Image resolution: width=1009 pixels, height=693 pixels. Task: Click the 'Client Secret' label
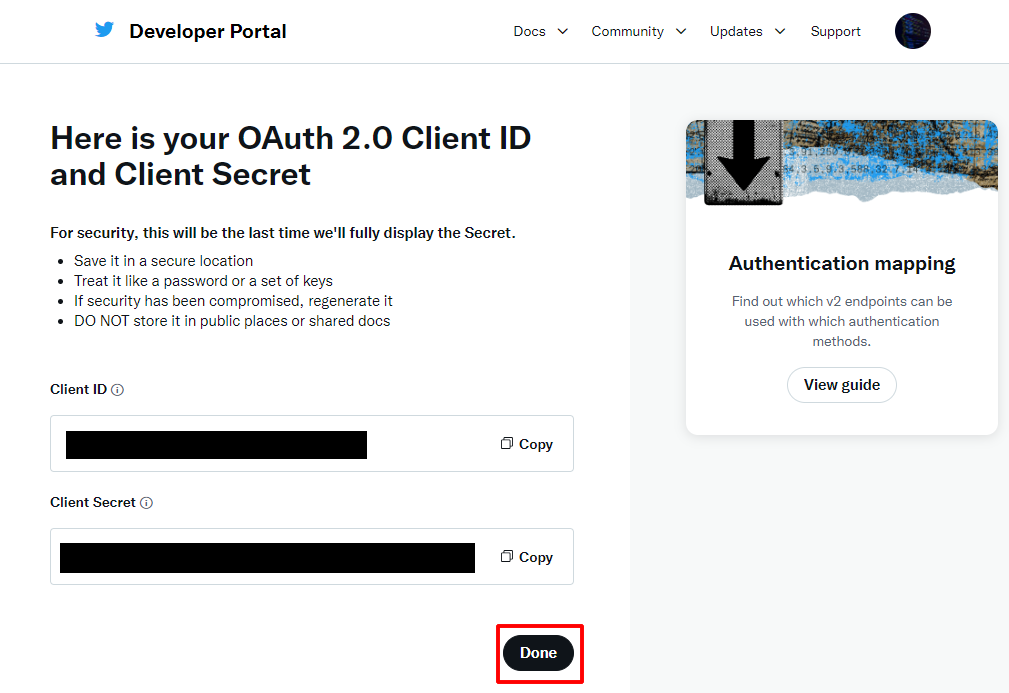[x=93, y=503]
